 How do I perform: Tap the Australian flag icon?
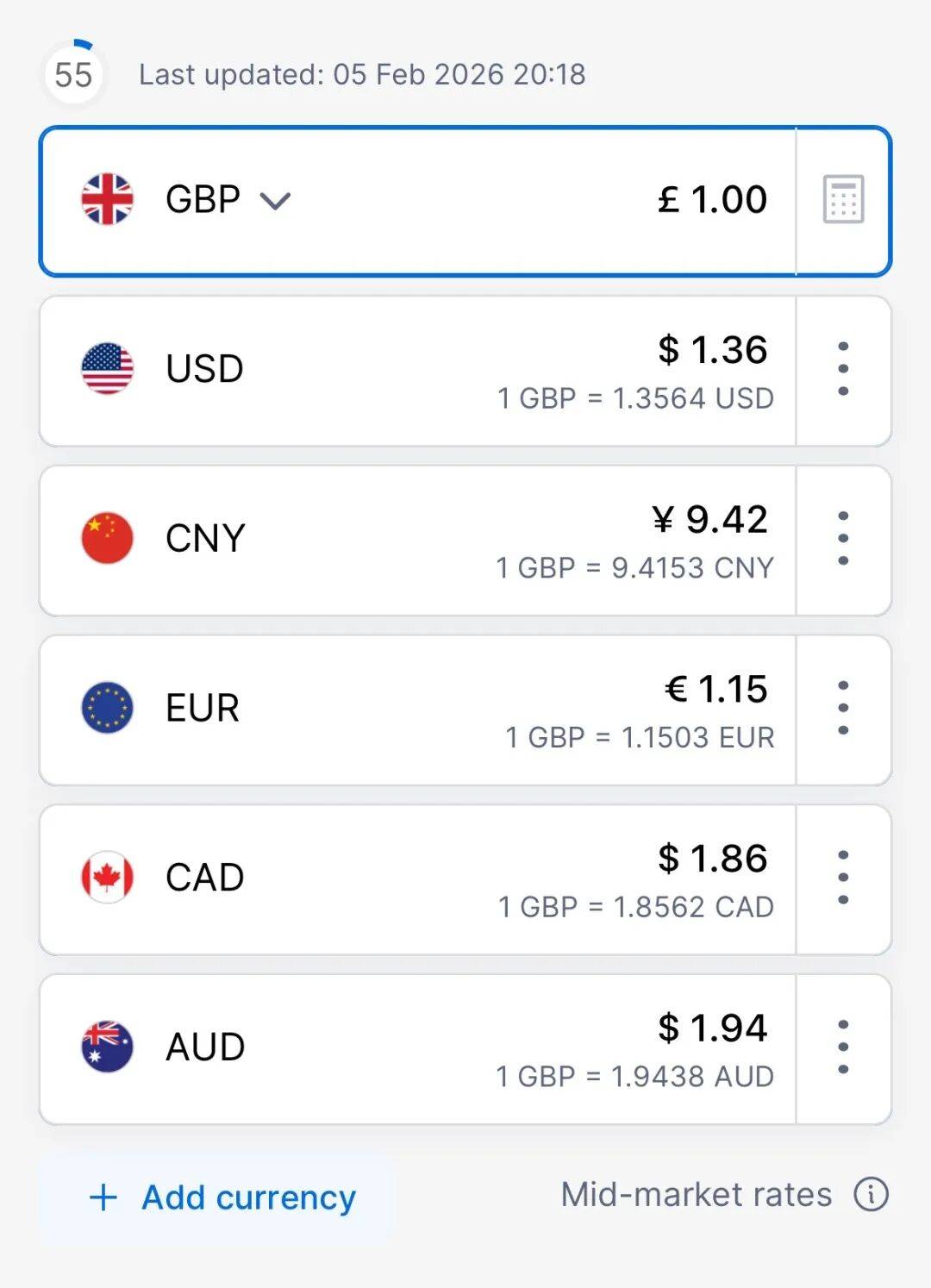click(x=107, y=1047)
